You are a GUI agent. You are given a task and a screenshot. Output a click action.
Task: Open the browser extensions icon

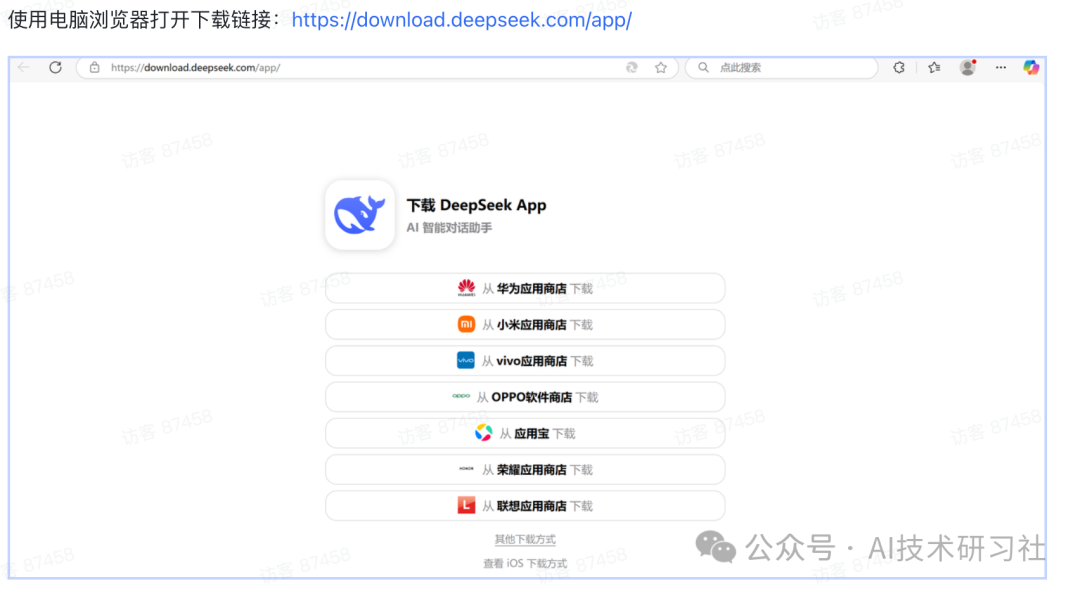point(899,68)
